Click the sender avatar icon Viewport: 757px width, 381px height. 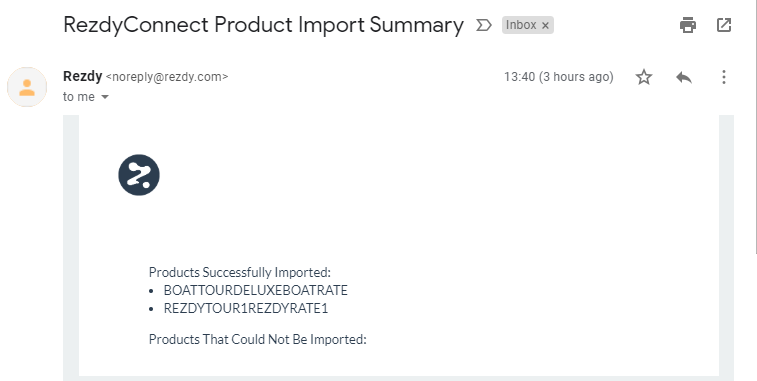click(27, 87)
